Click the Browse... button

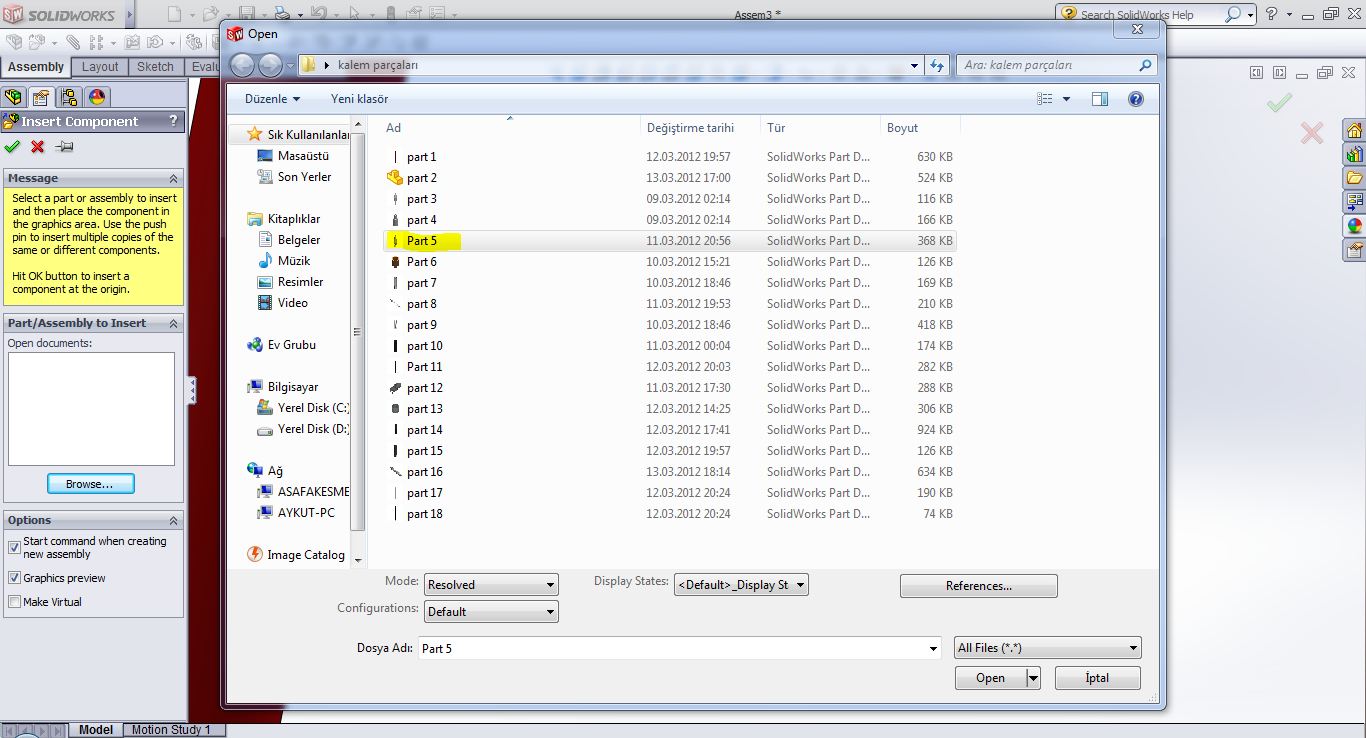coord(90,484)
